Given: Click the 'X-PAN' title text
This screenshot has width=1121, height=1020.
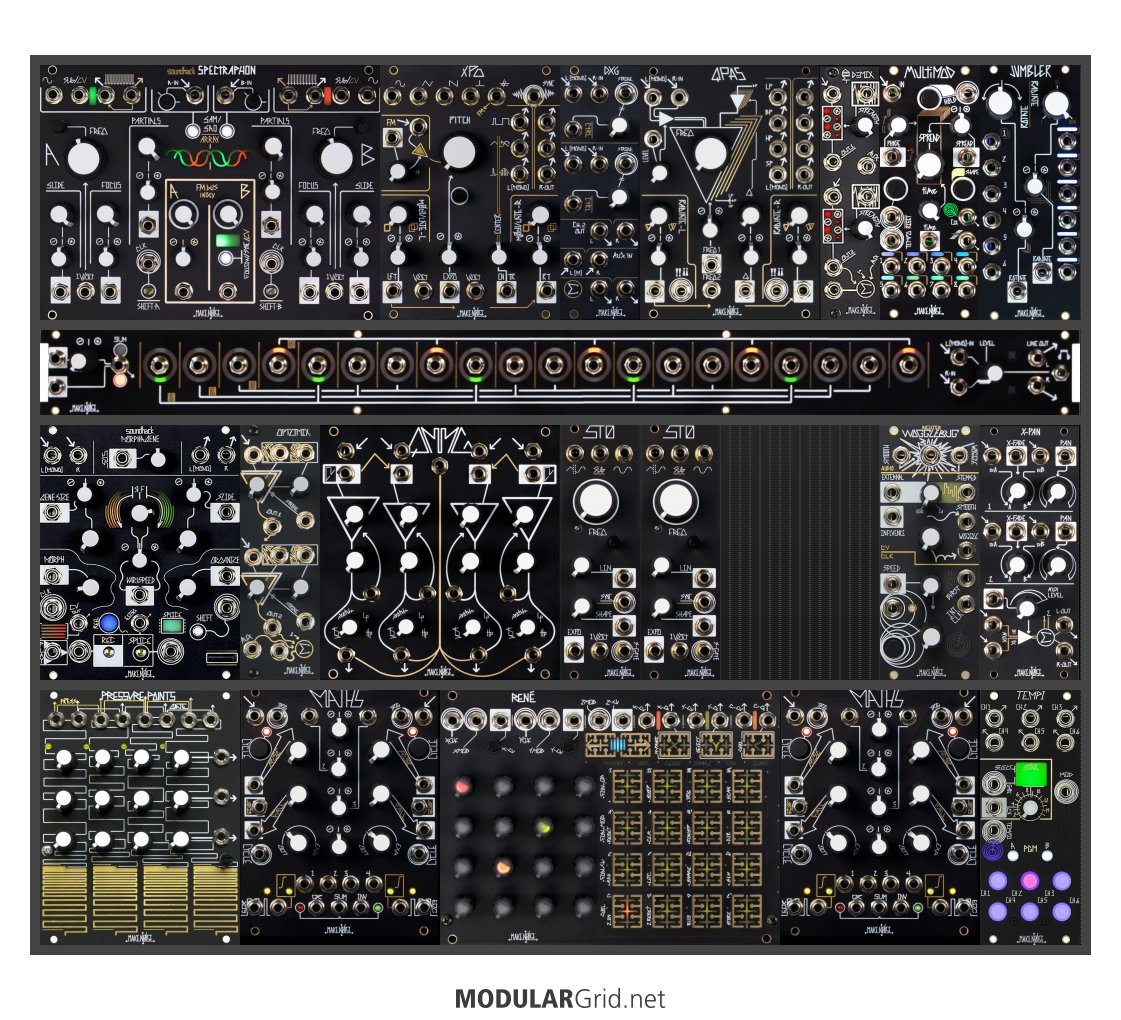Looking at the screenshot, I should click(1030, 432).
